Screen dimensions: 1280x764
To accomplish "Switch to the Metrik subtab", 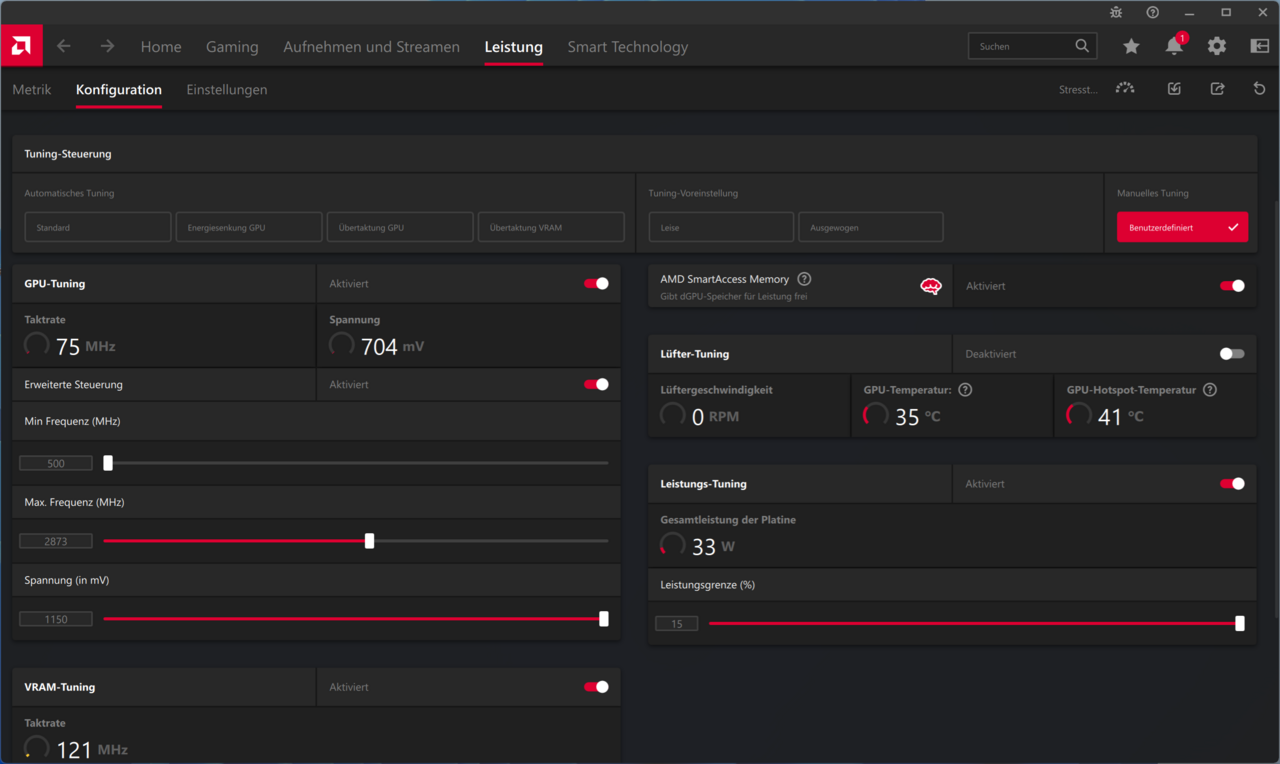I will 32,89.
